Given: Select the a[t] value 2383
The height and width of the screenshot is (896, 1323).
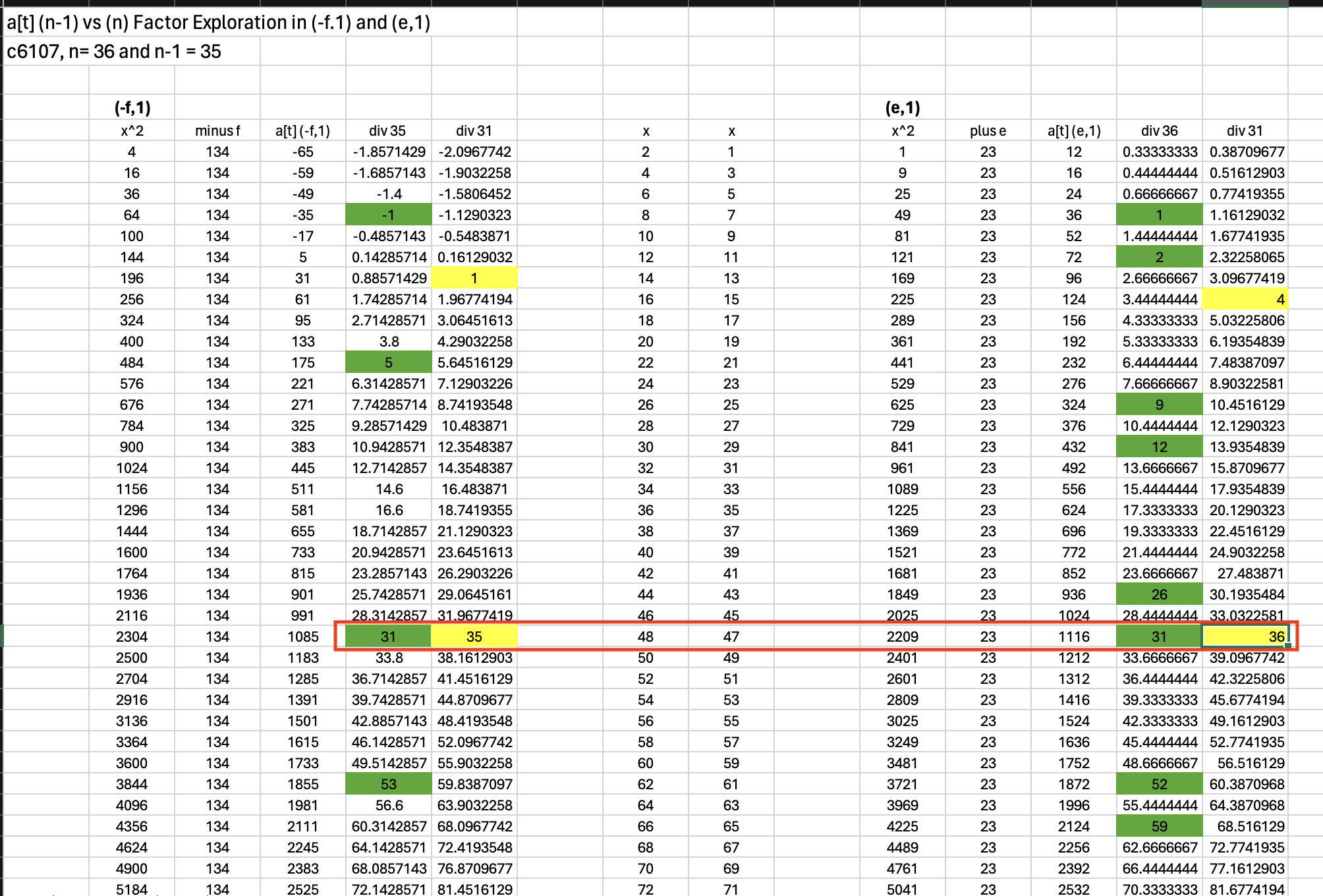Looking at the screenshot, I should coord(303,868).
